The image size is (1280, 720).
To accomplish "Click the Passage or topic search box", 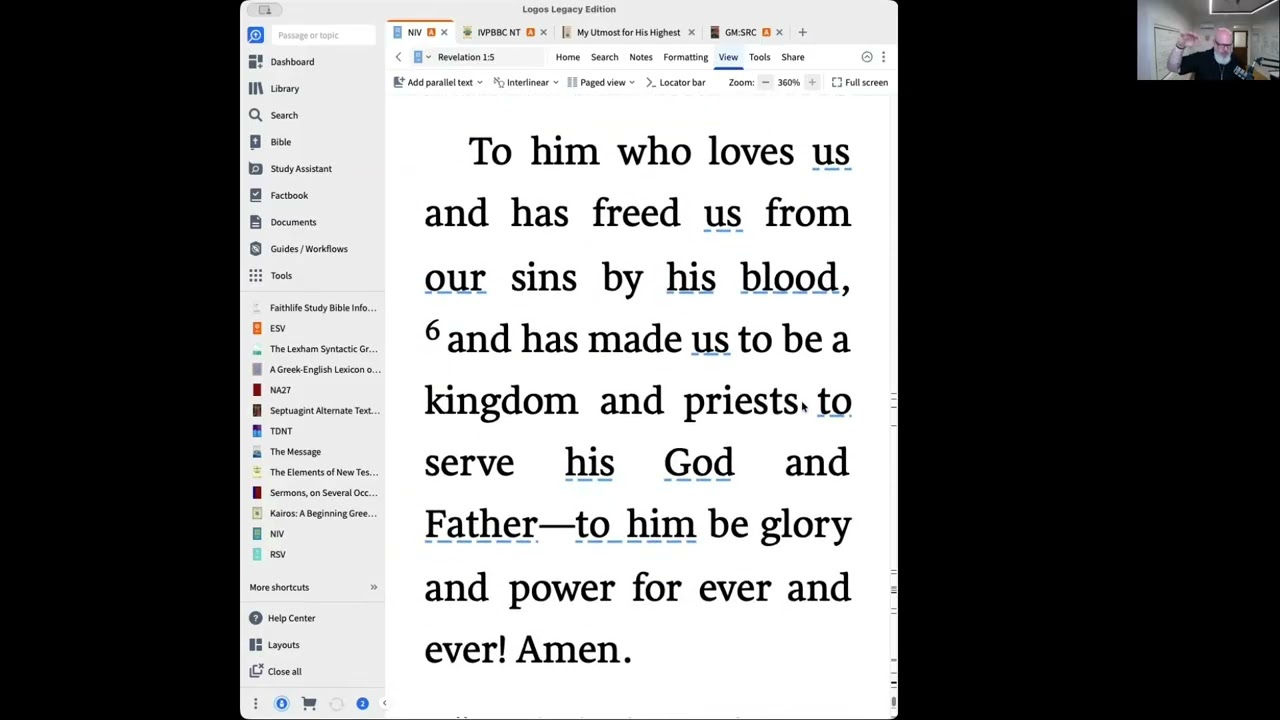I will 323,35.
